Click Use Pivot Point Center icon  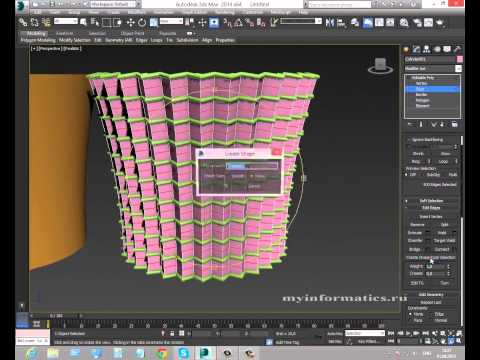[x=190, y=22]
